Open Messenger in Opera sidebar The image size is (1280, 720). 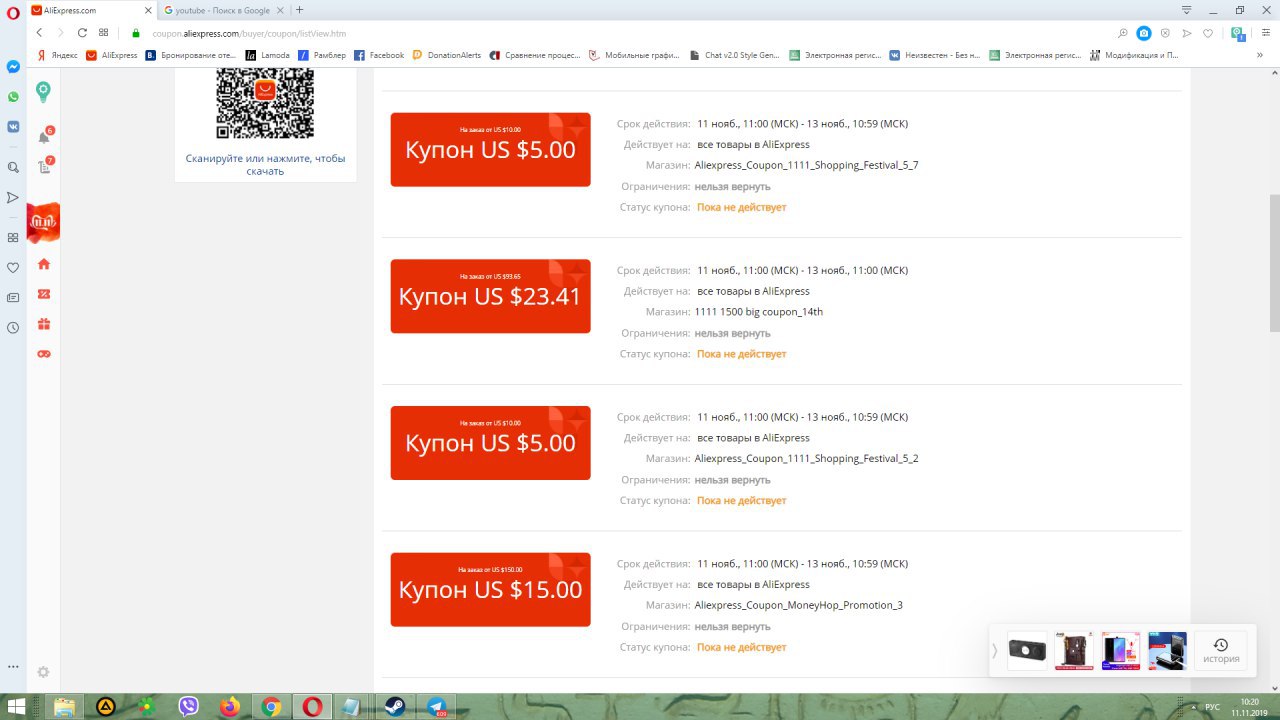(x=14, y=67)
